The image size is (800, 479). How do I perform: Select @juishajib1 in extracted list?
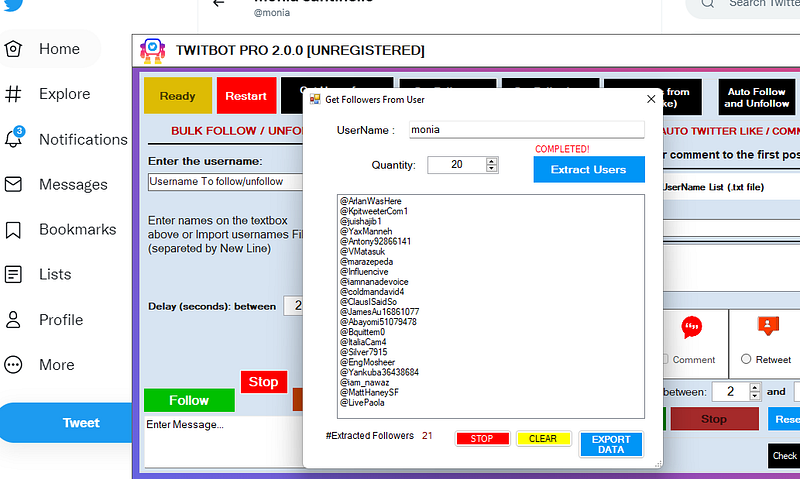(x=361, y=221)
